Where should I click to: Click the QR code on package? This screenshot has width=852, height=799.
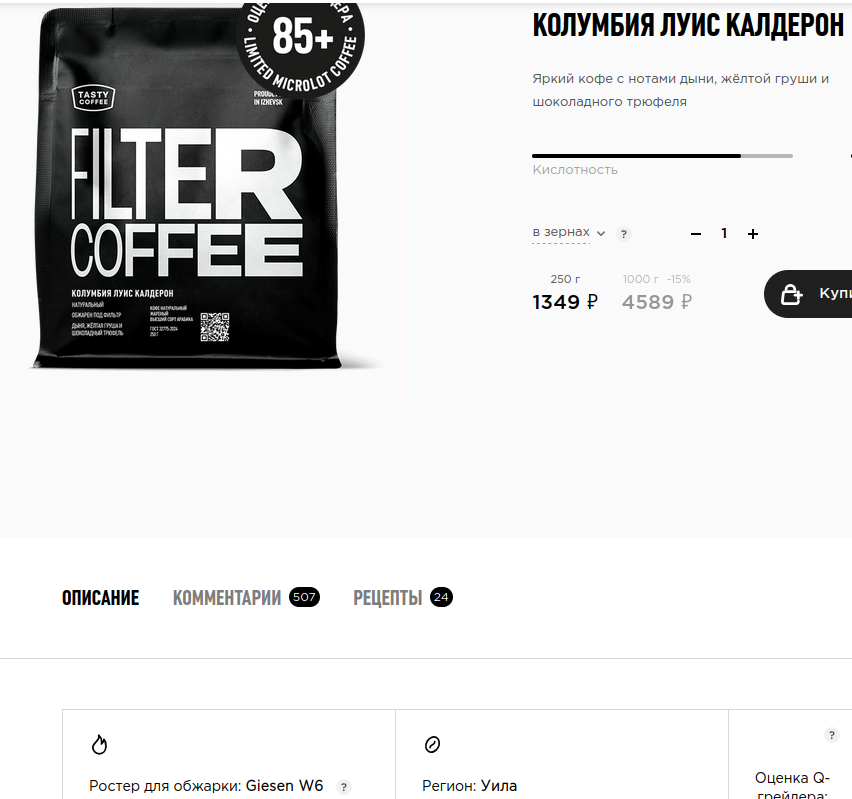[215, 327]
